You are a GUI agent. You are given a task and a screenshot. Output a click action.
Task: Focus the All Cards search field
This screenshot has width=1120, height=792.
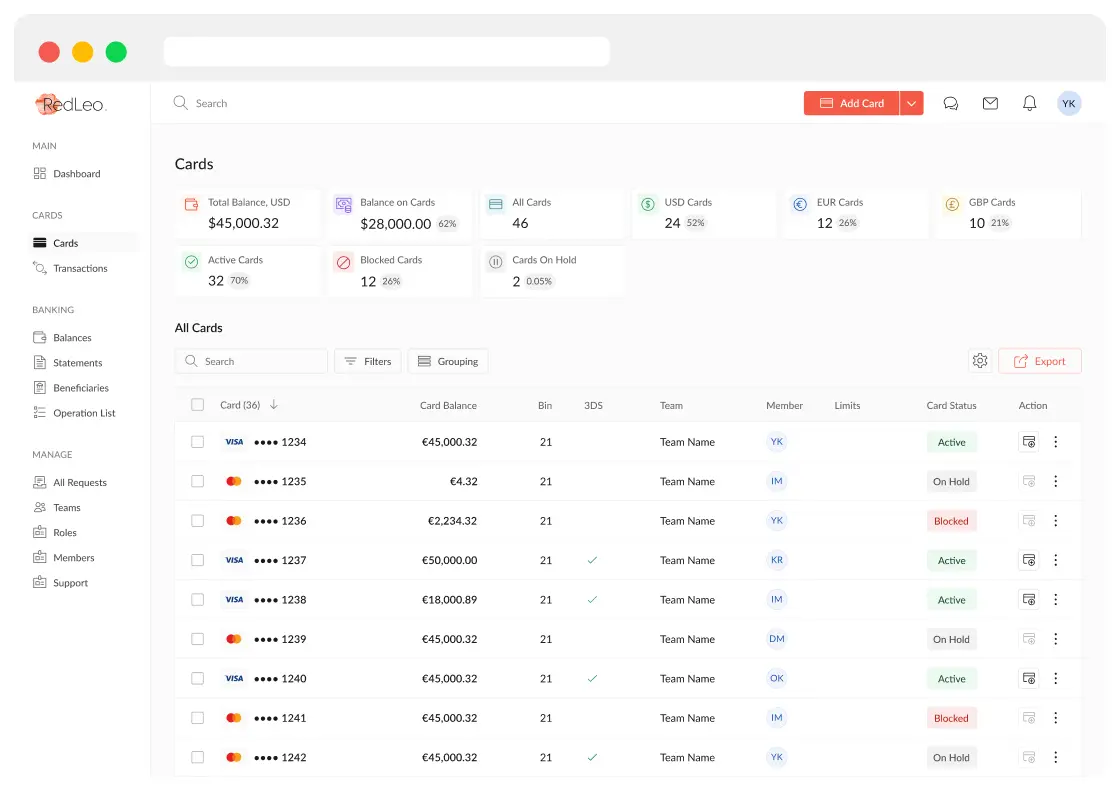click(251, 361)
